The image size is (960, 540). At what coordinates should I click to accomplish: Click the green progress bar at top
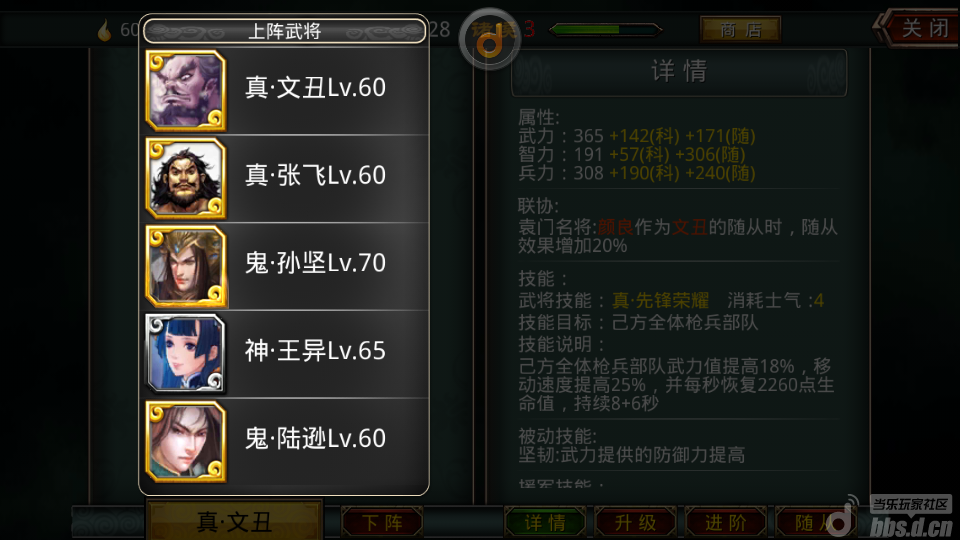606,29
